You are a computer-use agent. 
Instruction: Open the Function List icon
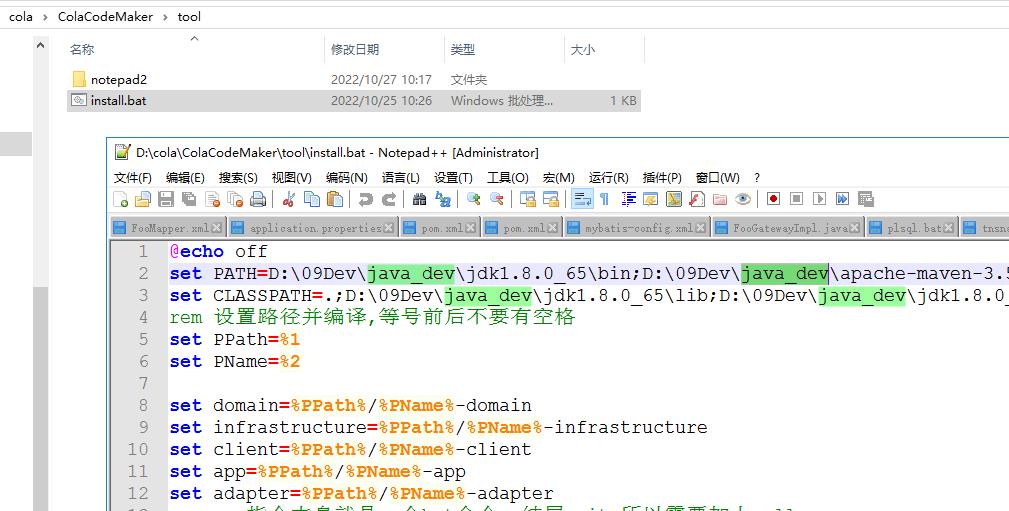click(697, 200)
